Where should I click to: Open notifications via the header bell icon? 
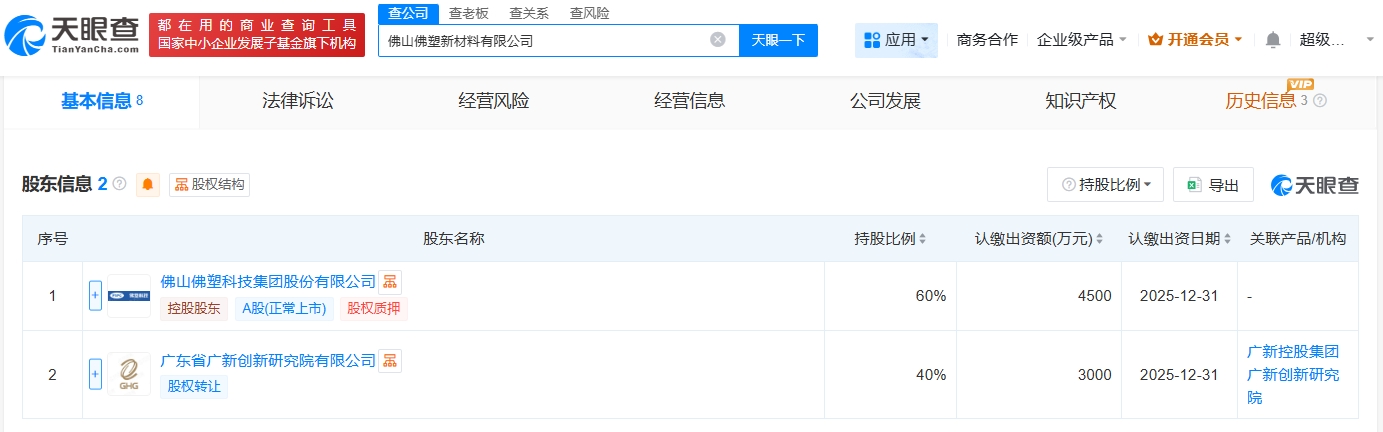1273,40
